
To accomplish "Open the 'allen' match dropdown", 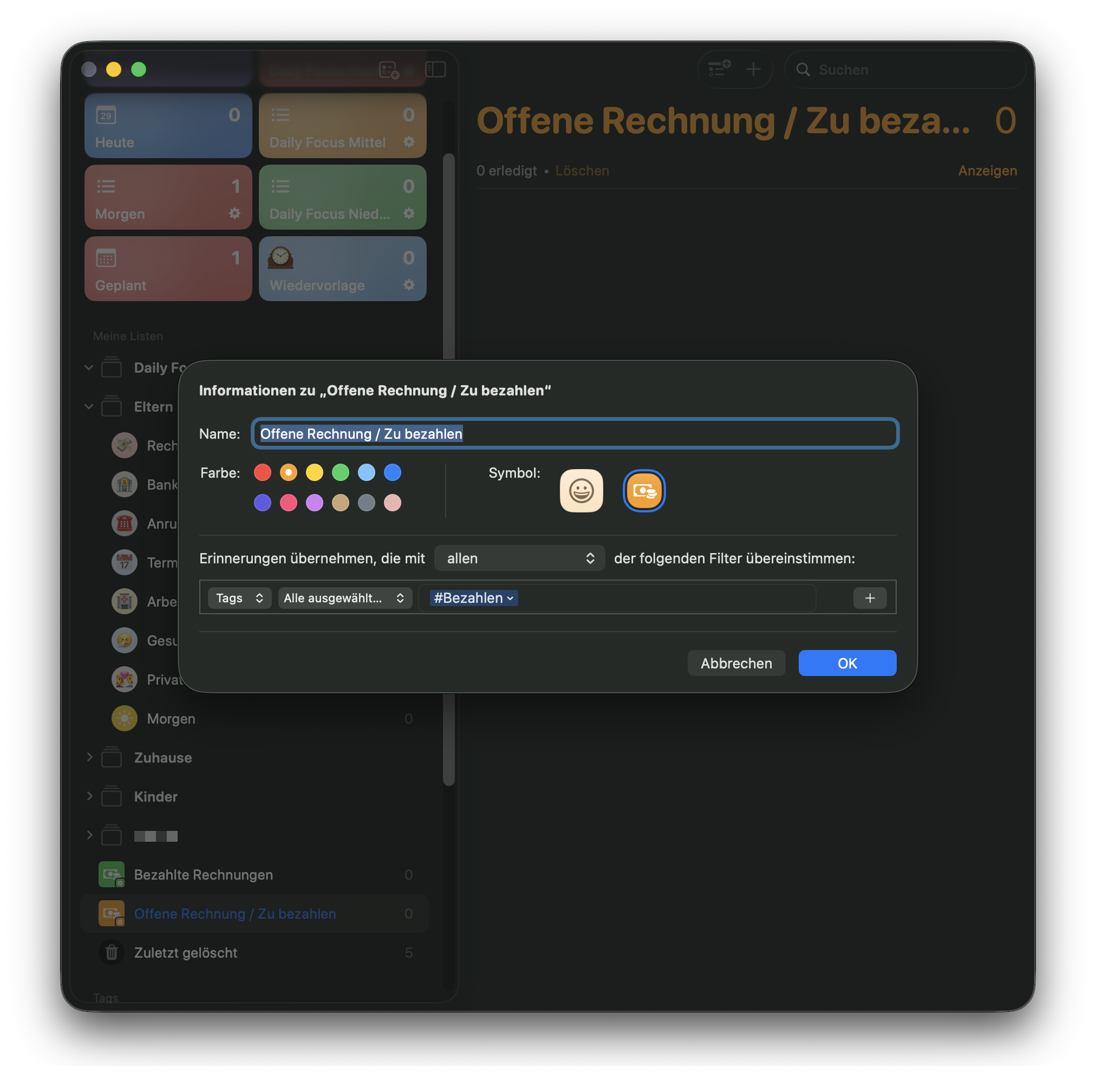I will (x=519, y=558).
